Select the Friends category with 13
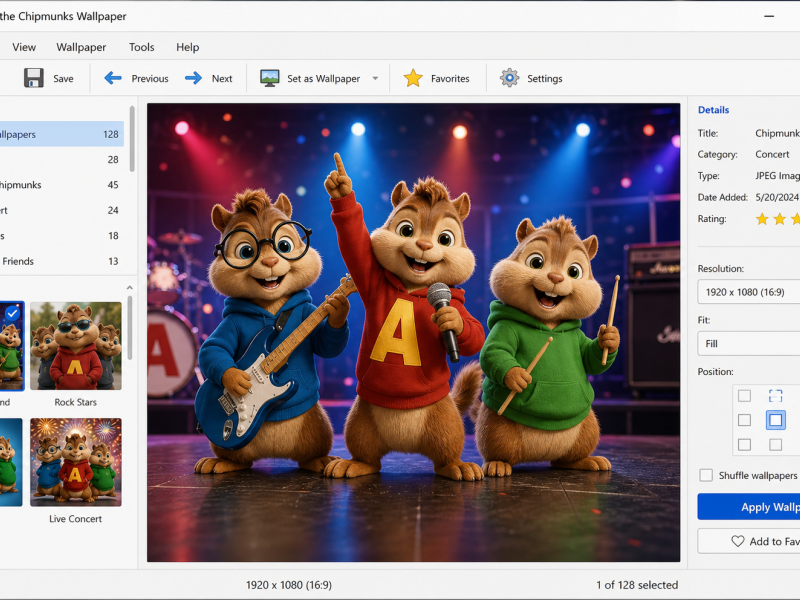 (62, 261)
